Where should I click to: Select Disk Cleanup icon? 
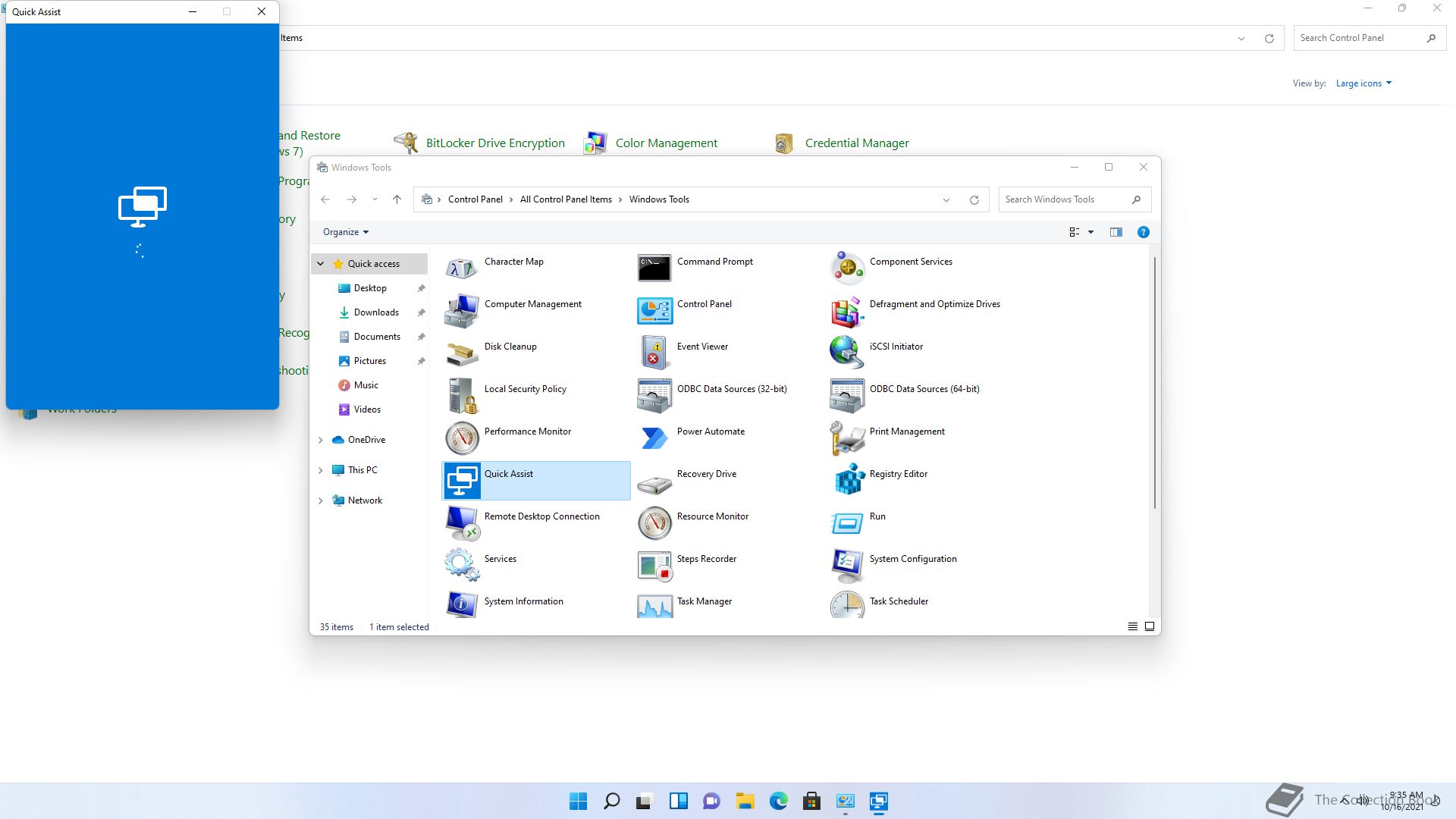click(462, 353)
